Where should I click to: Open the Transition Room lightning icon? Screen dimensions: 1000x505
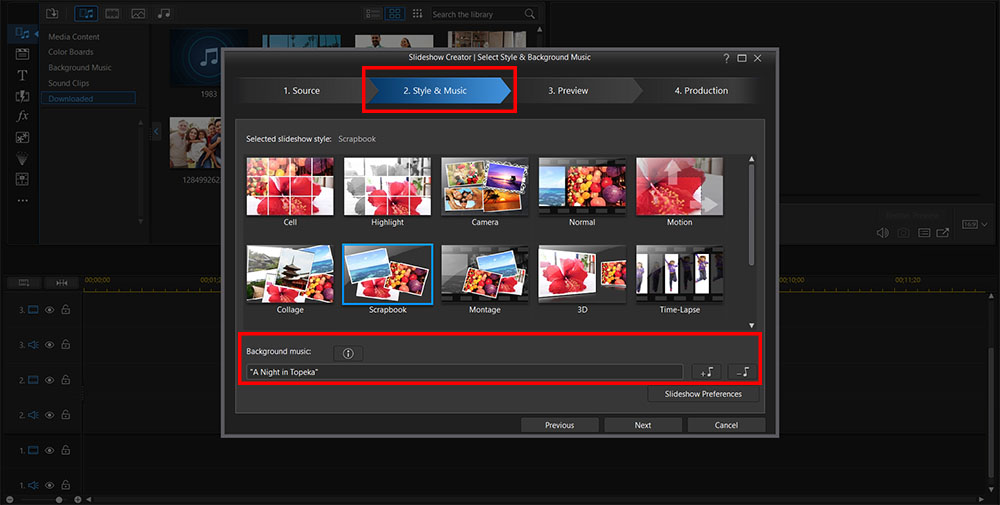[x=22, y=96]
